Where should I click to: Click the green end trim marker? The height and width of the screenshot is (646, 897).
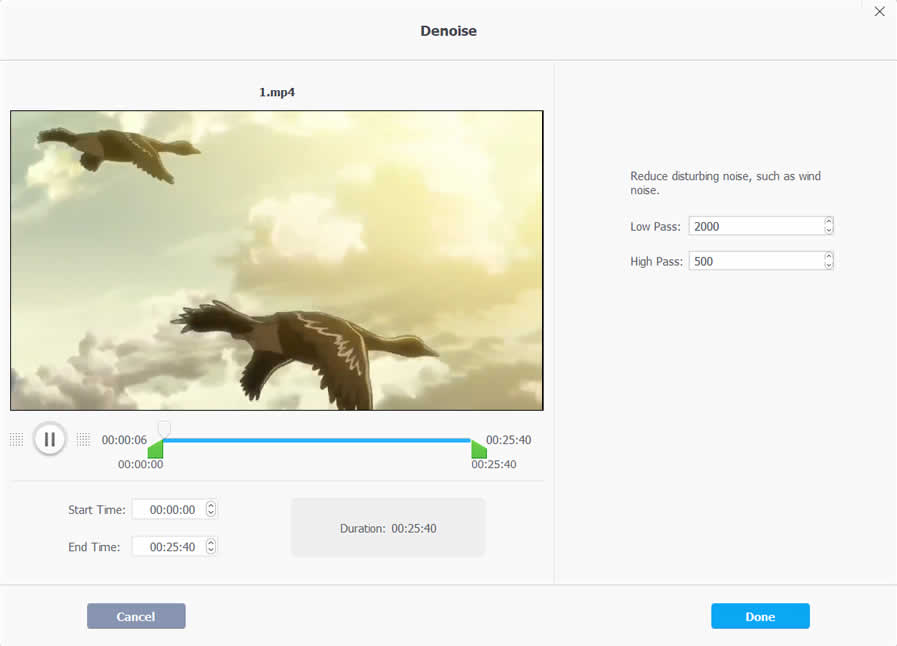[x=479, y=450]
